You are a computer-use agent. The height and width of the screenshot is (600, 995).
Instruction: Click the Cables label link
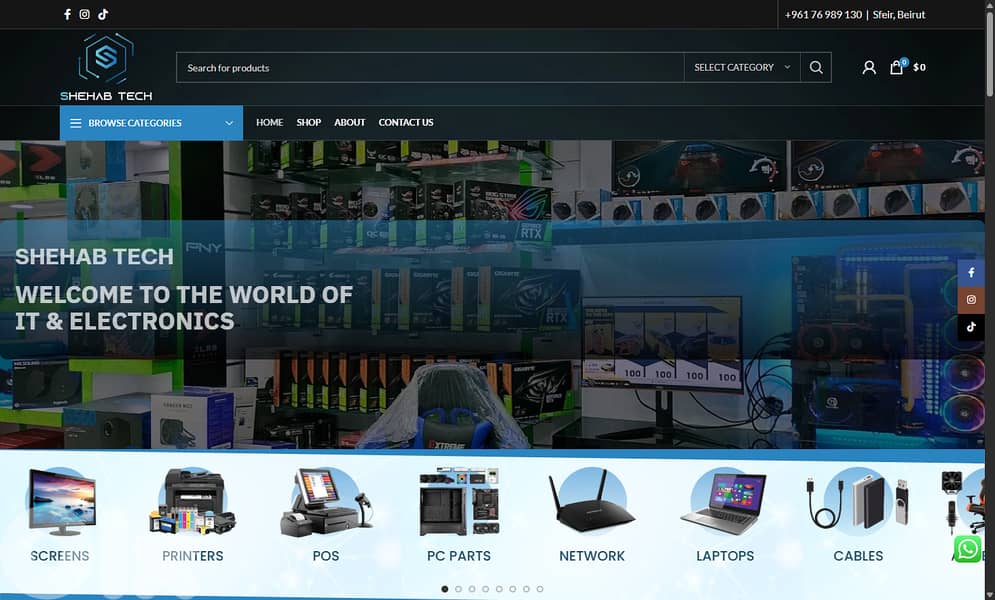(859, 556)
